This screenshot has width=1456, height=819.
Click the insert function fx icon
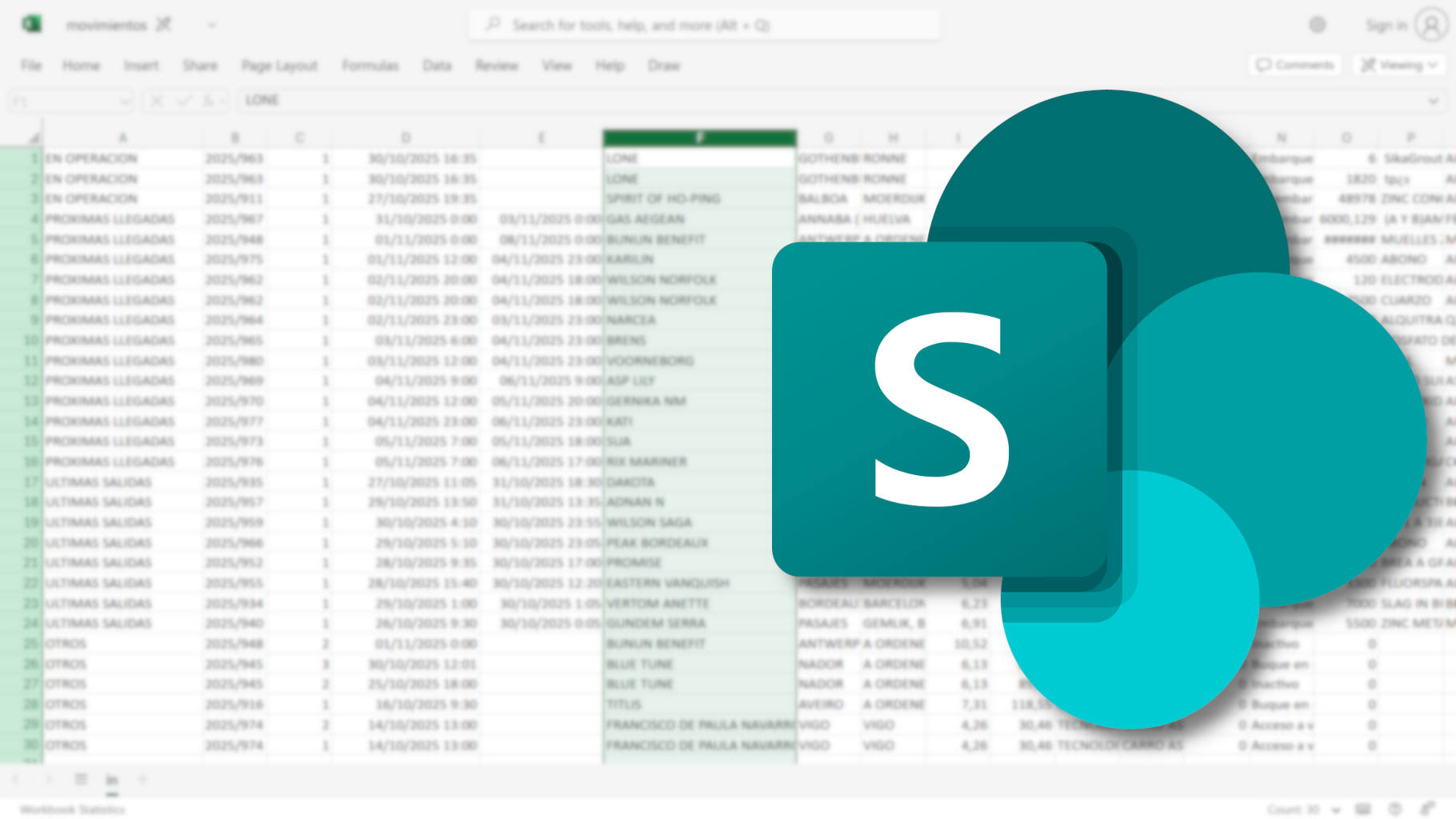pos(208,101)
